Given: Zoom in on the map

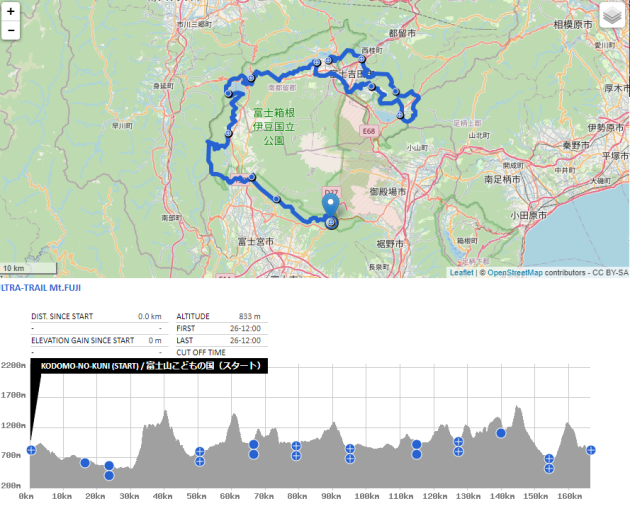Looking at the screenshot, I should (11, 11).
